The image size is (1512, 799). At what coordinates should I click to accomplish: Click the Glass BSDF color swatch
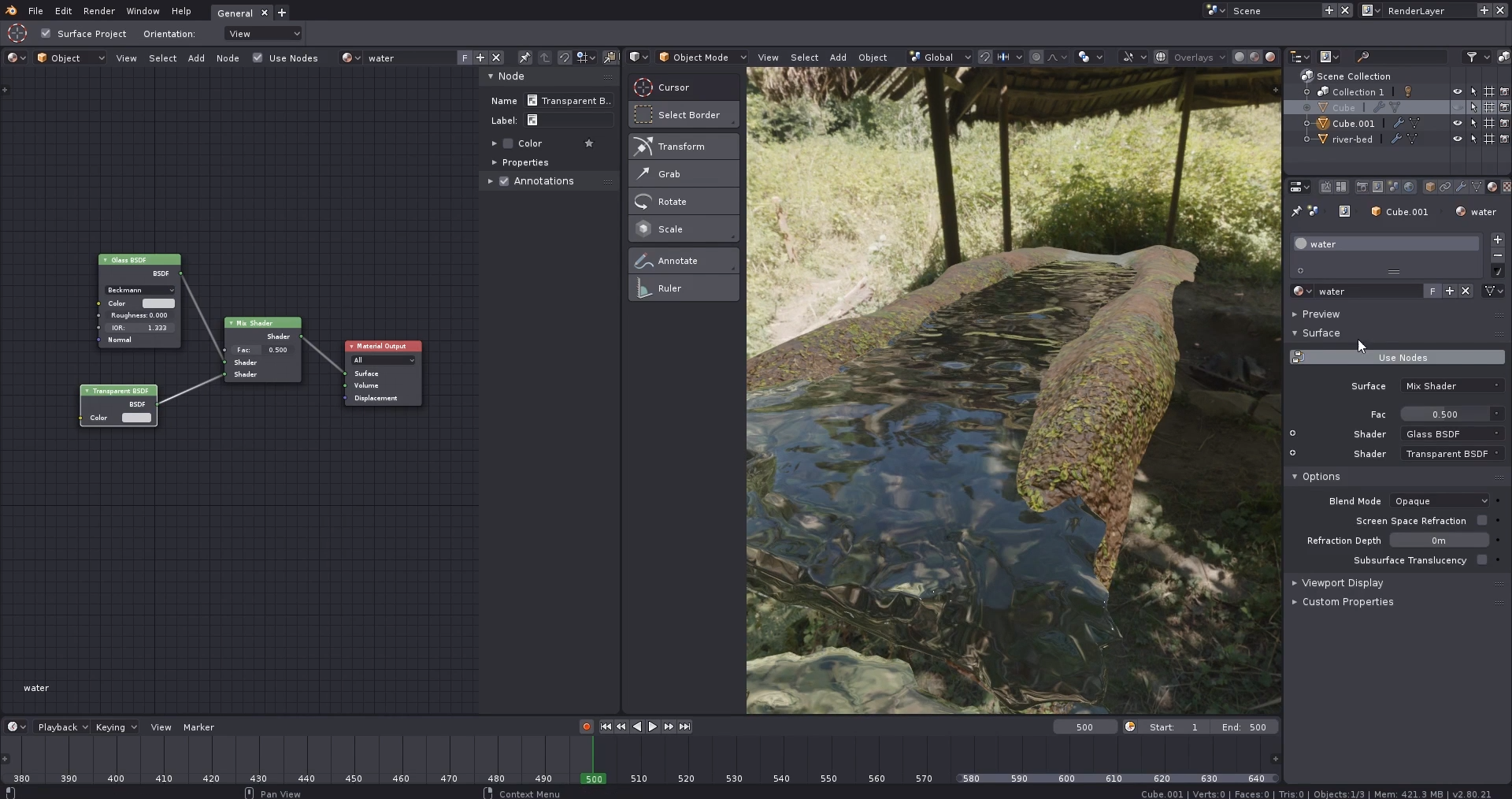[158, 303]
